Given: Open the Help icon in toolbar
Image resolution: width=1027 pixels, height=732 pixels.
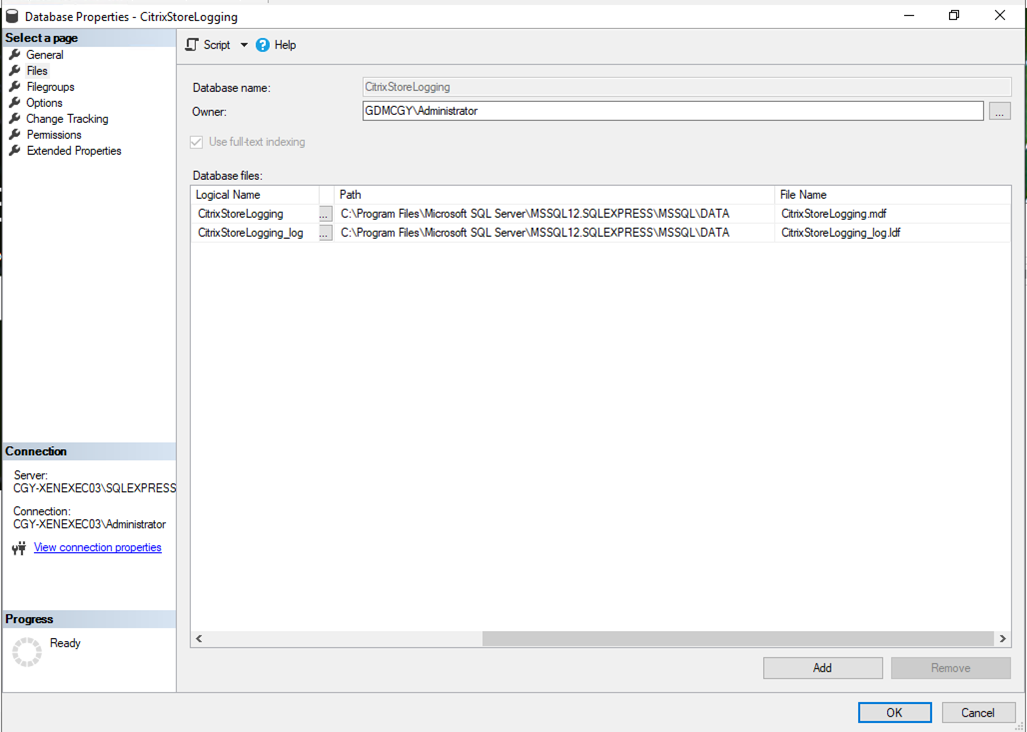Looking at the screenshot, I should 263,45.
